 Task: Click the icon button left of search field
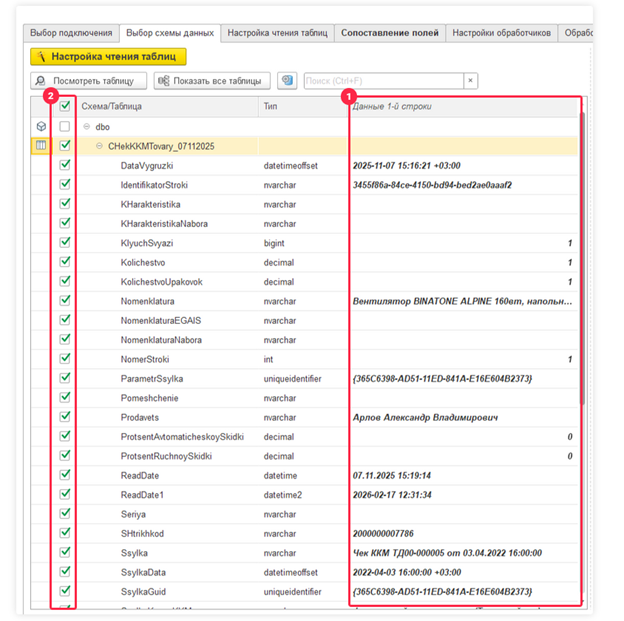288,81
